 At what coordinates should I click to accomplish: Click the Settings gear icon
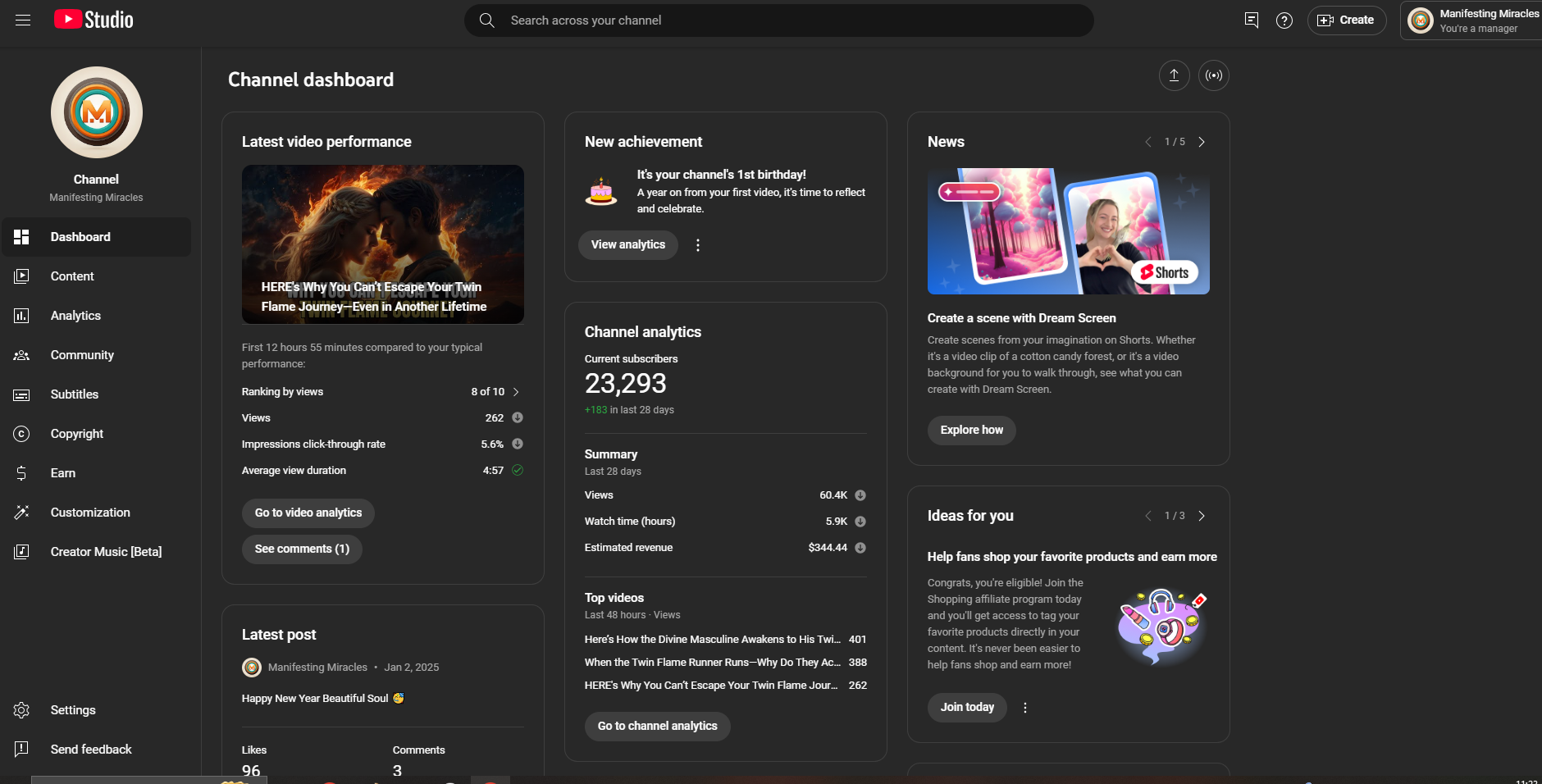21,710
